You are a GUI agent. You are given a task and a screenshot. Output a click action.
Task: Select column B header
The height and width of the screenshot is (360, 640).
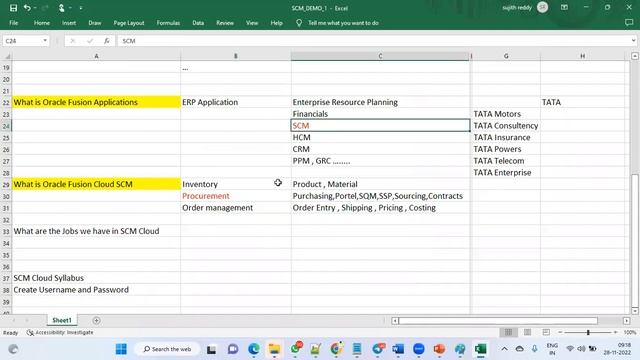point(236,56)
